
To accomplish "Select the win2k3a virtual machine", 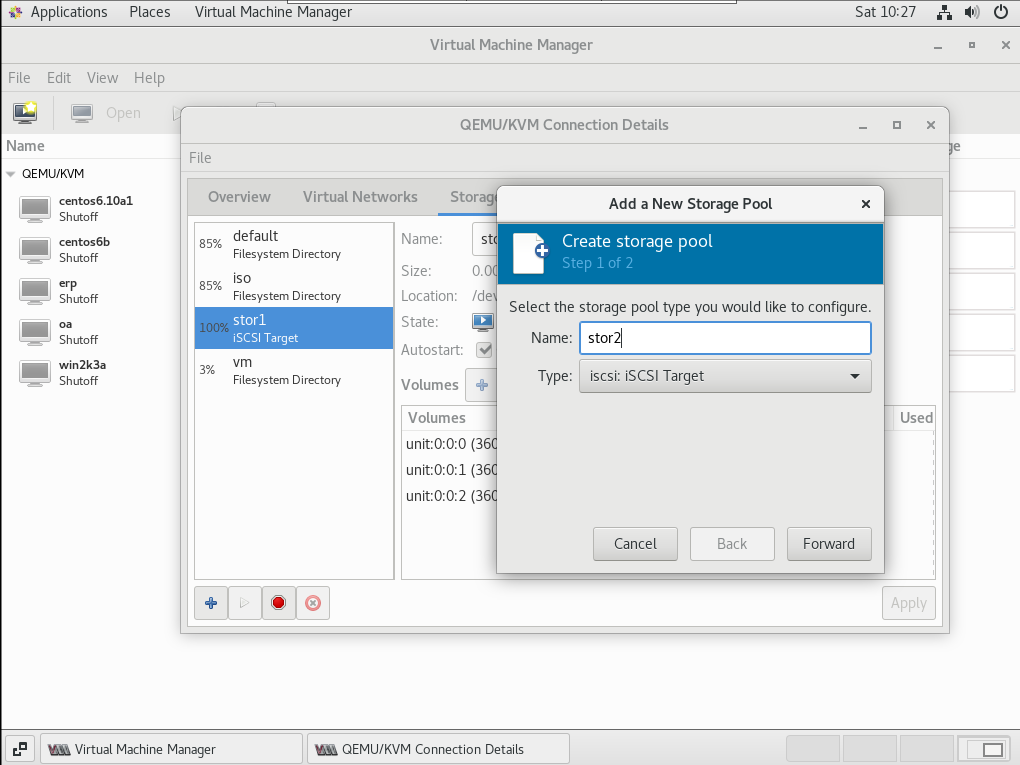I will [90, 373].
